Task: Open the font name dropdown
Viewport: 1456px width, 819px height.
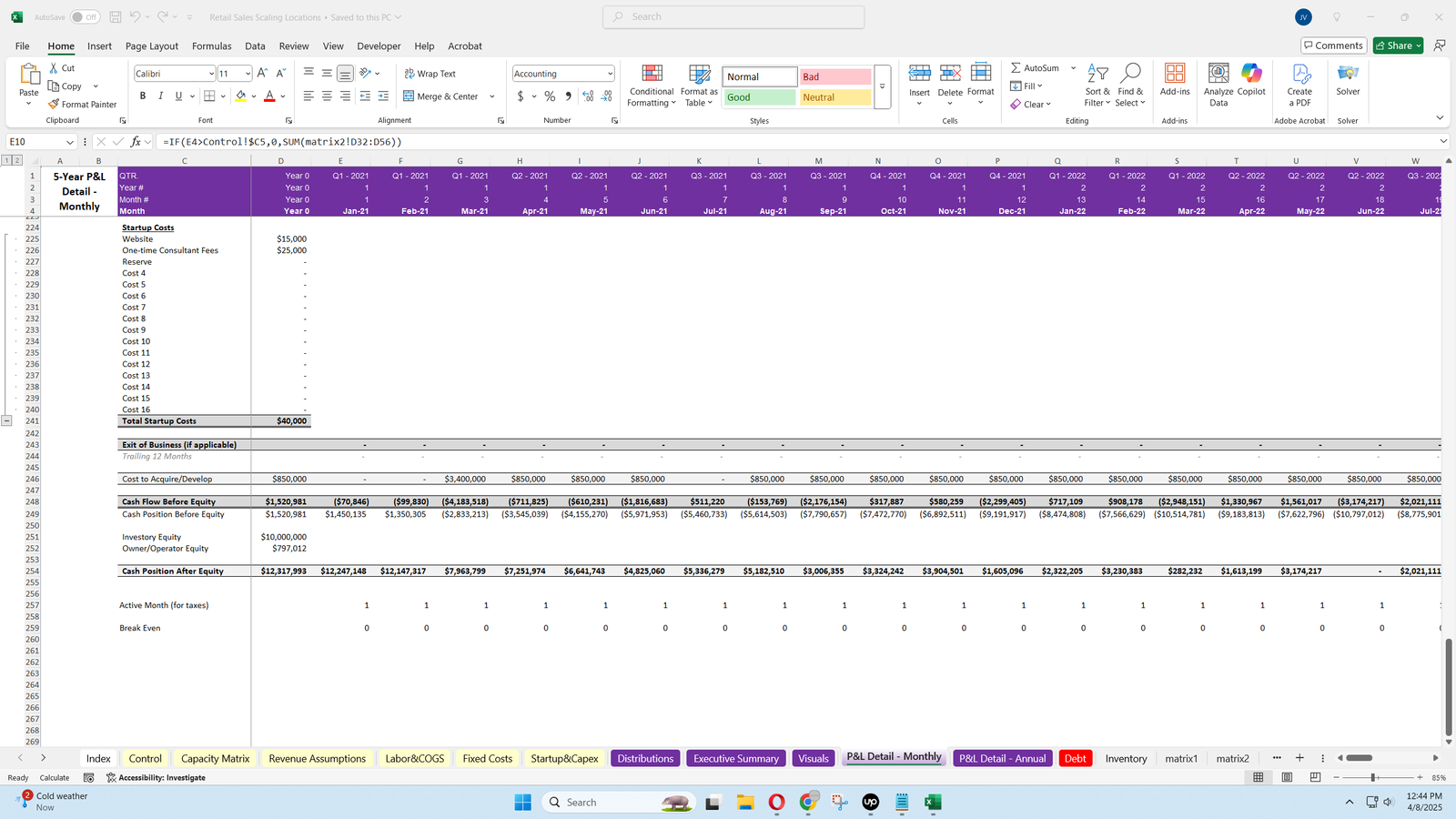Action: pos(211,74)
